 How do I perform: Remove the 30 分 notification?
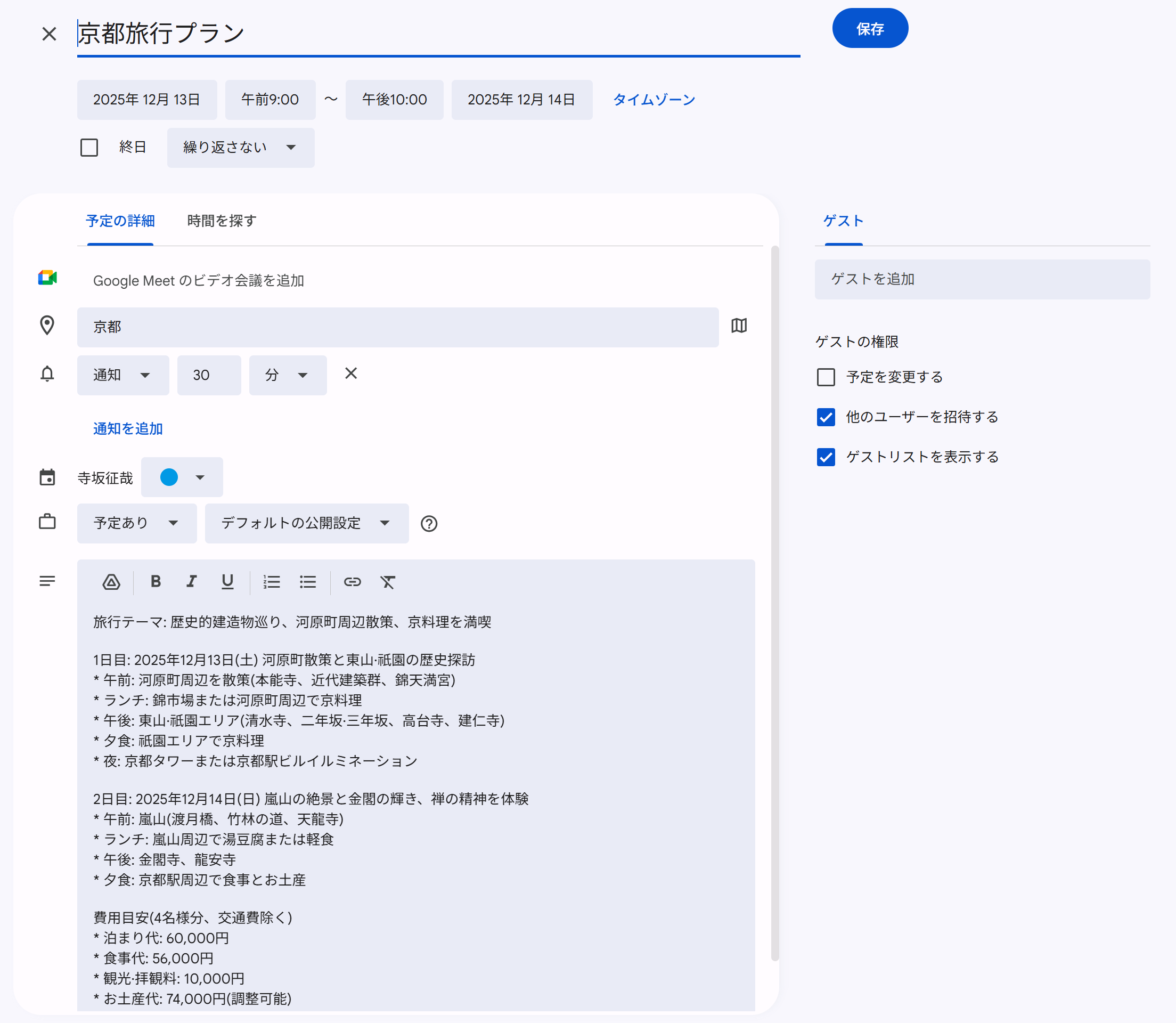click(x=351, y=374)
